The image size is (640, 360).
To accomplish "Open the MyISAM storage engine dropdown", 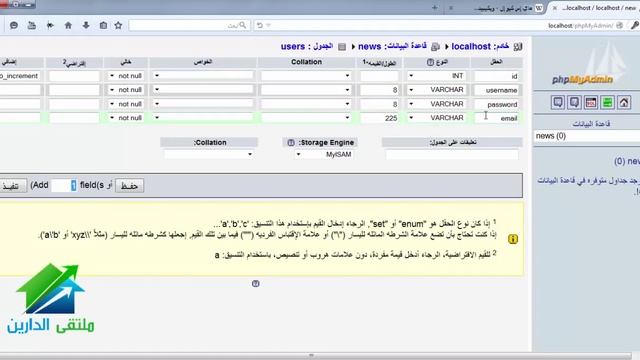I will (325, 154).
